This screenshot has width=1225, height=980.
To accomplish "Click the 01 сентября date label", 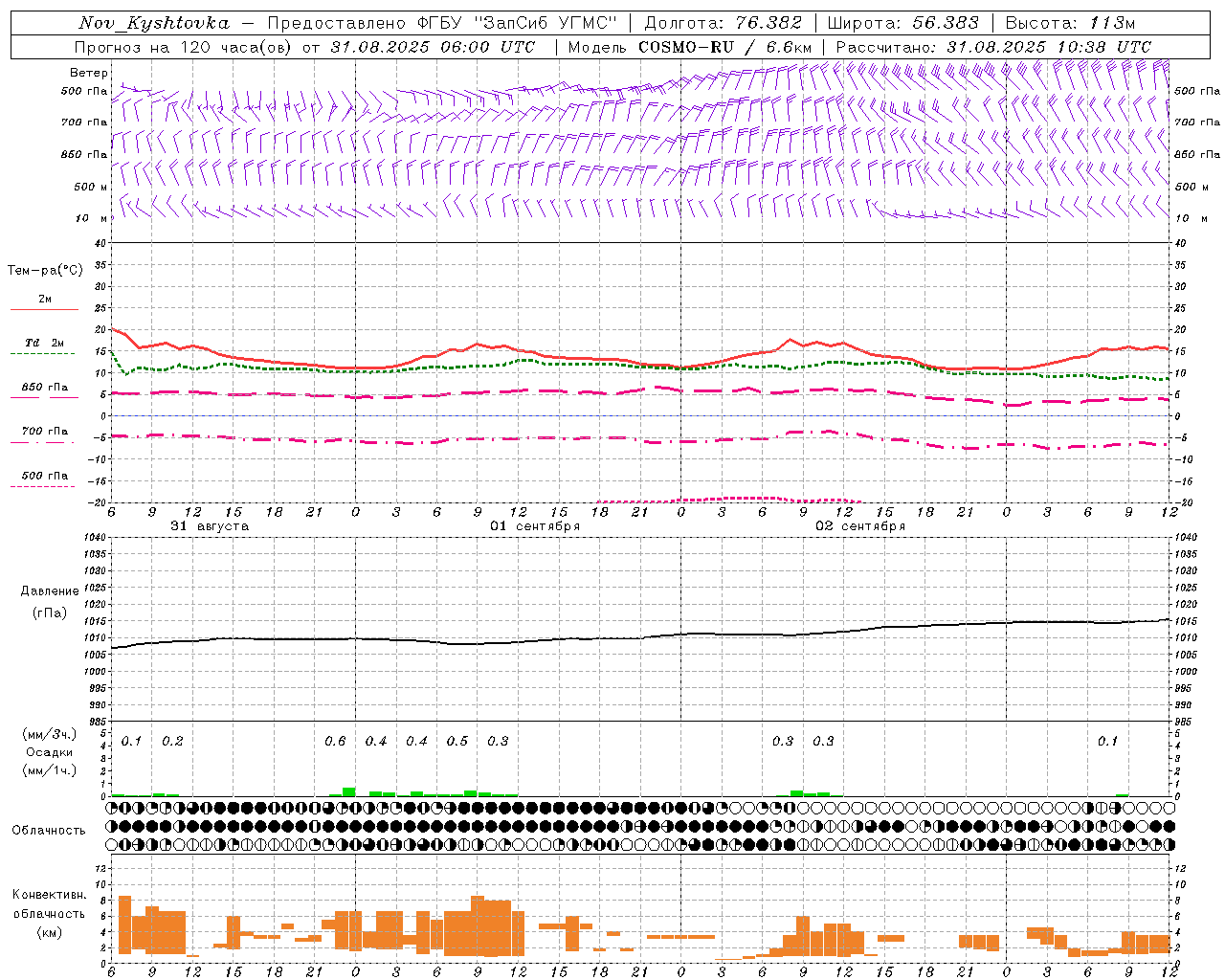I will [535, 526].
